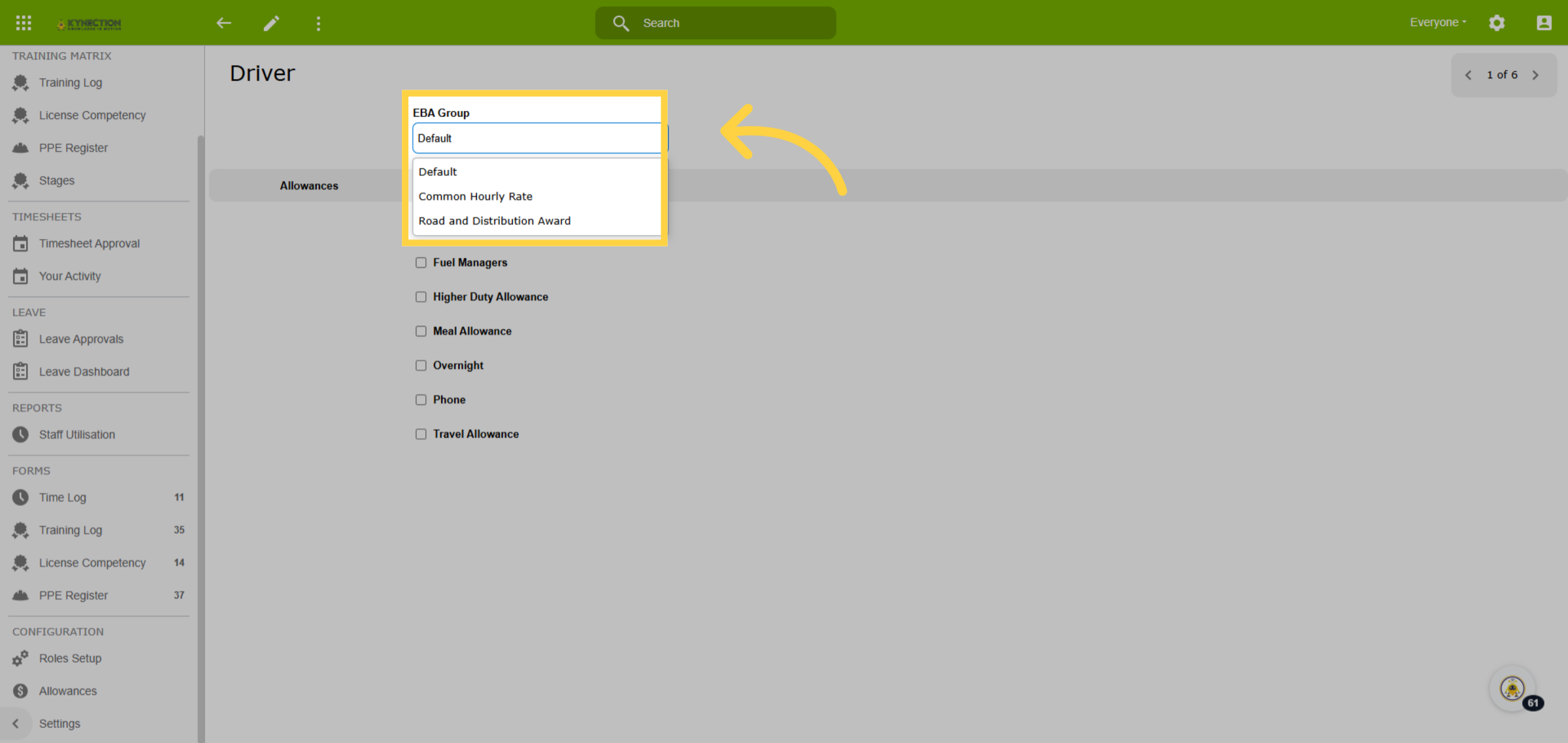
Task: Open the settings gear icon
Action: click(1497, 23)
